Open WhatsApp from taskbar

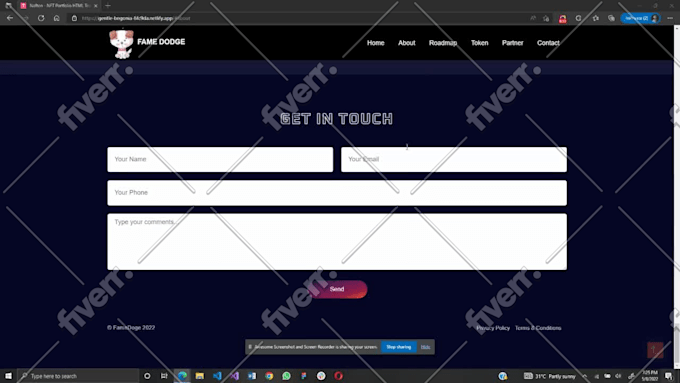286,376
